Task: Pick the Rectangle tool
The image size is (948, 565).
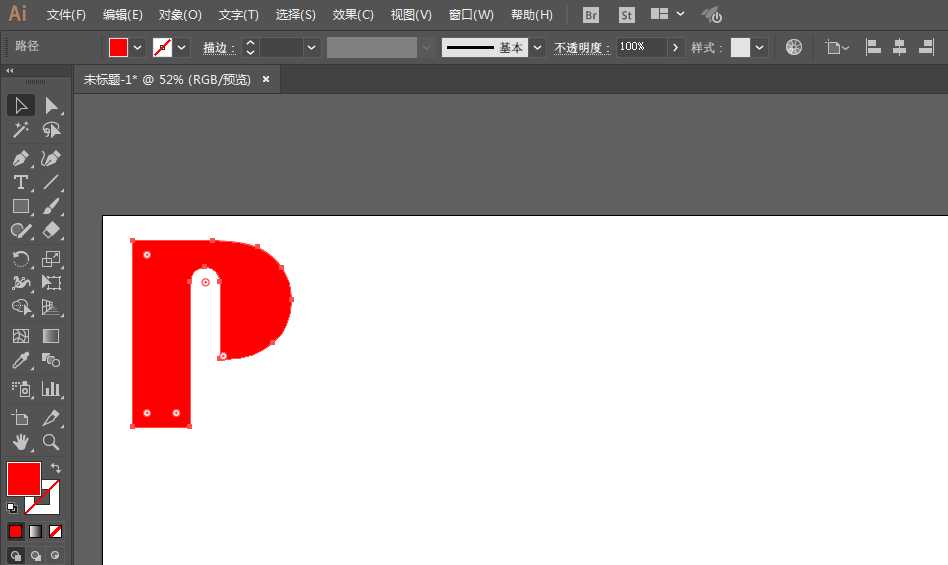Action: click(20, 206)
